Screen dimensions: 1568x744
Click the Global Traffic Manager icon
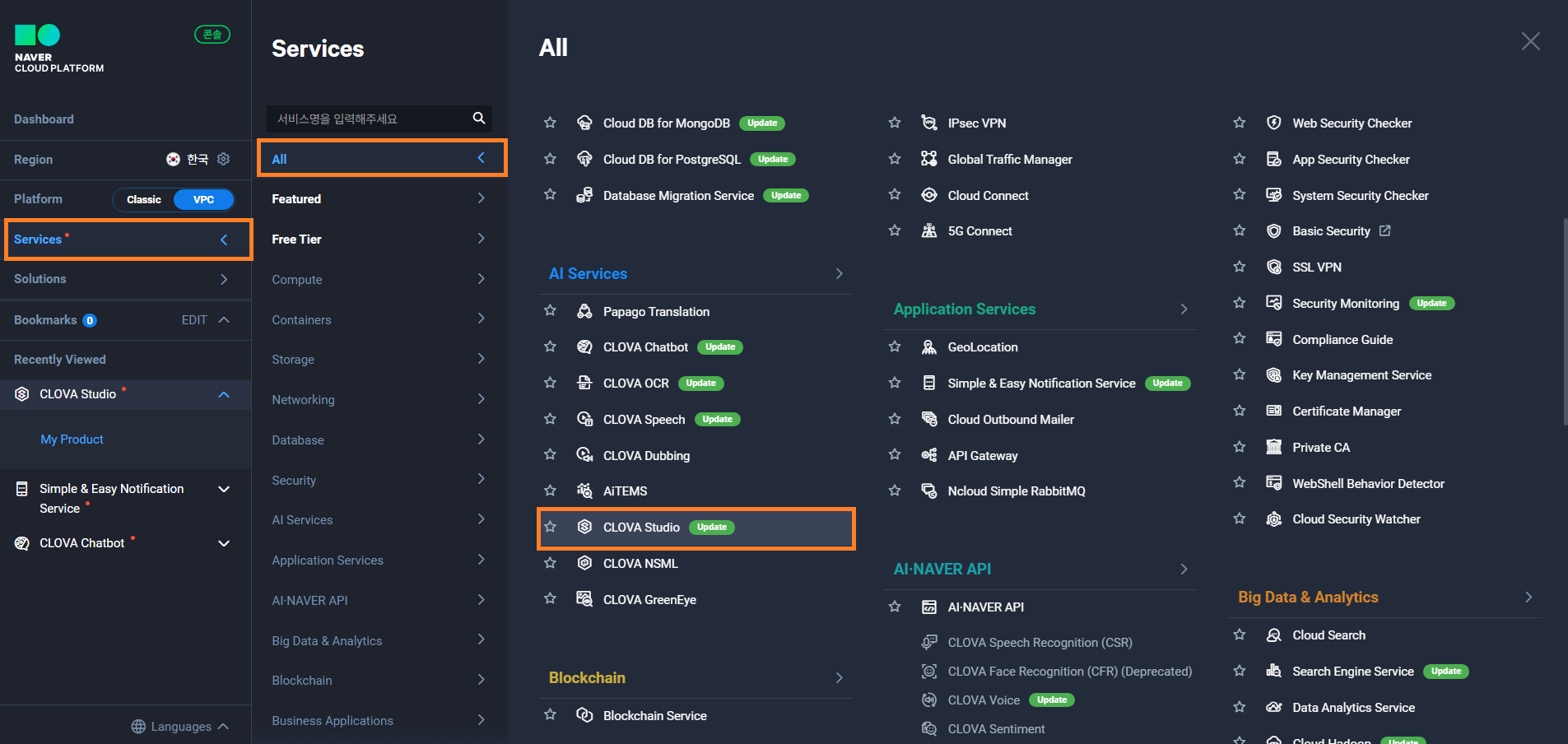point(929,159)
